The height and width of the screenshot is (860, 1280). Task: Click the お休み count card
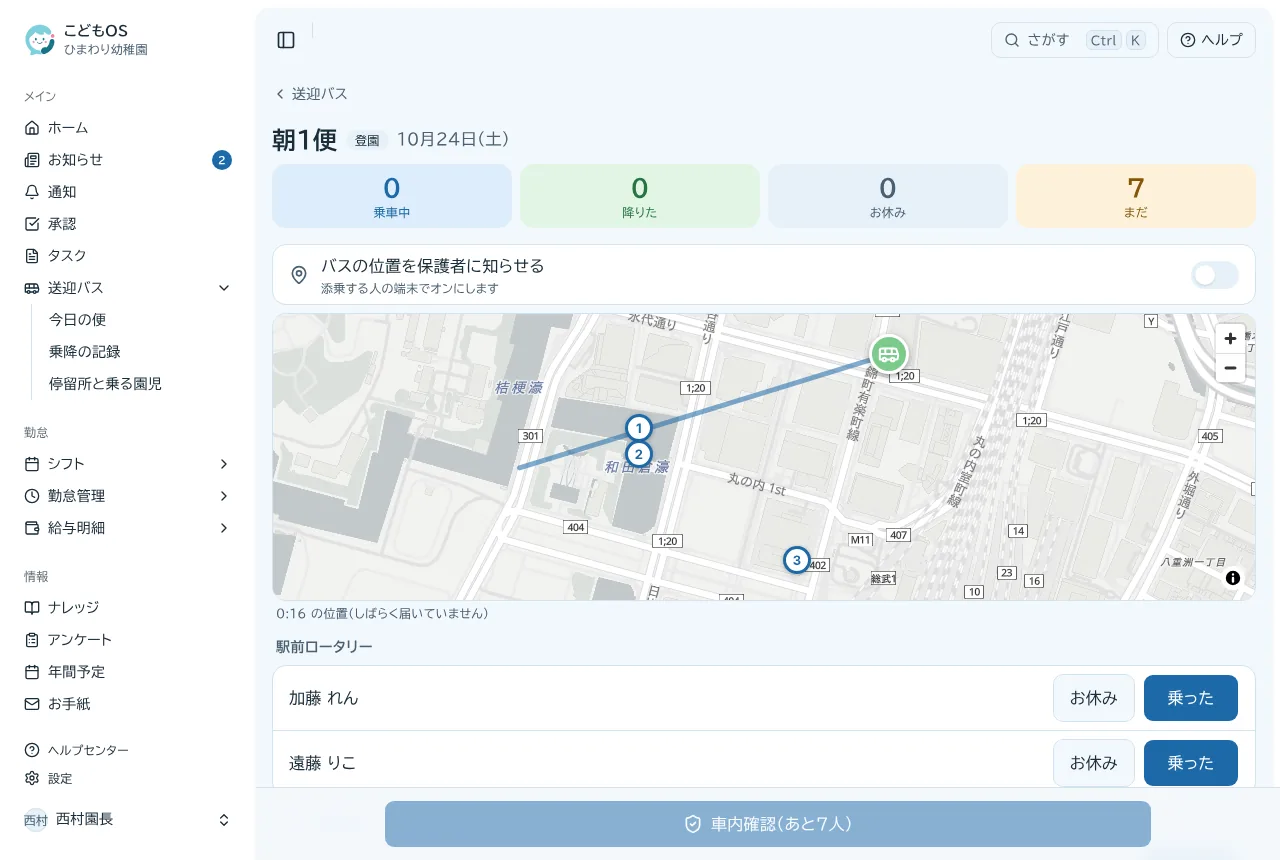click(888, 196)
